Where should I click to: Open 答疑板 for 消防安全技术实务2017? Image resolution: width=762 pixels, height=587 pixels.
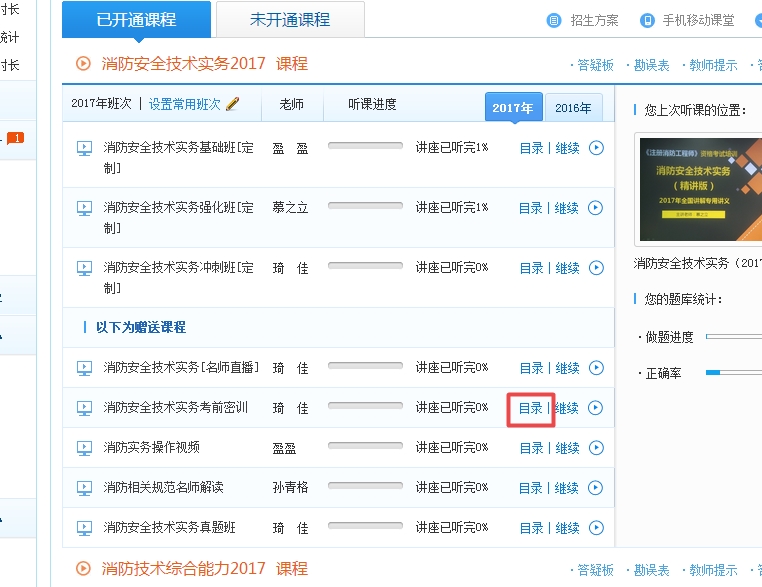(x=595, y=65)
